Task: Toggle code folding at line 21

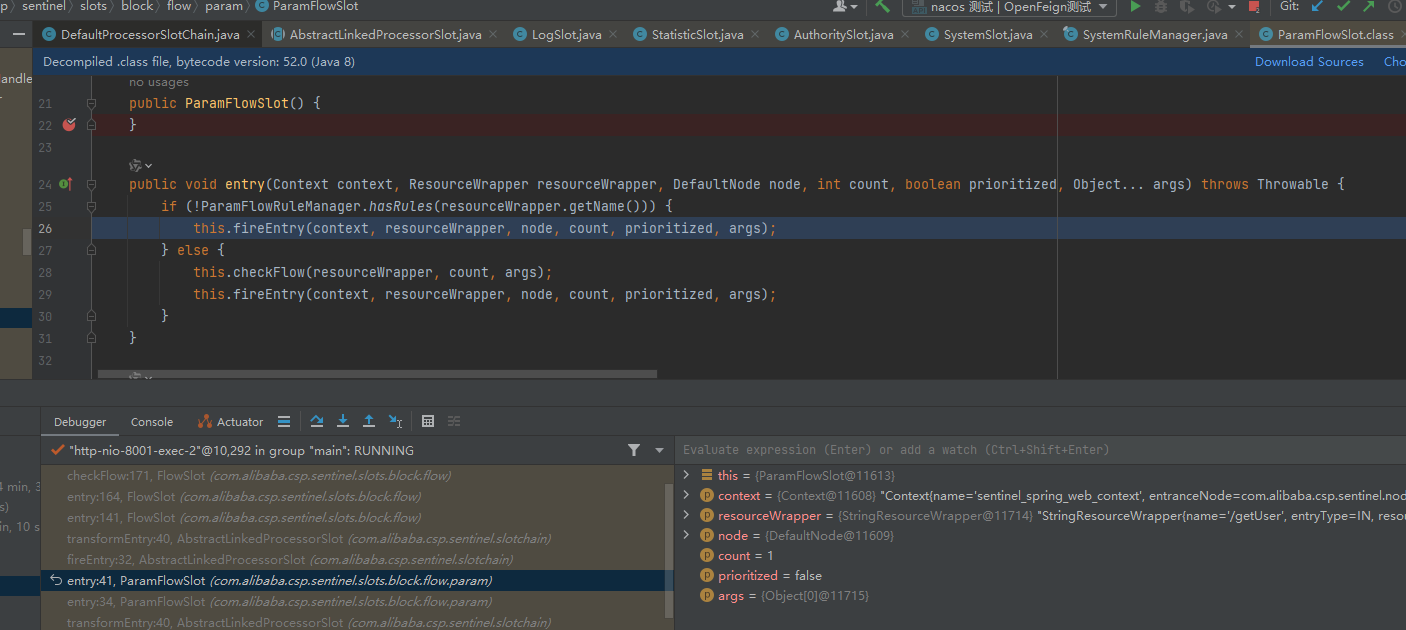Action: [x=91, y=103]
